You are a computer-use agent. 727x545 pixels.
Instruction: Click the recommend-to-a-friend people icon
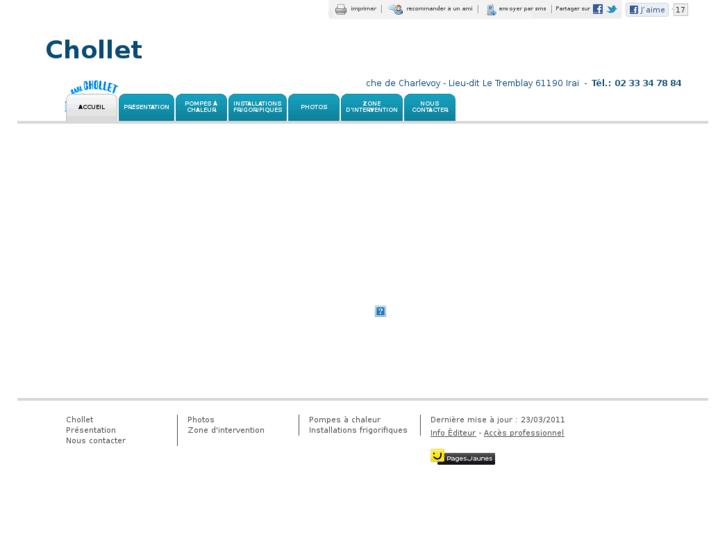tap(395, 9)
